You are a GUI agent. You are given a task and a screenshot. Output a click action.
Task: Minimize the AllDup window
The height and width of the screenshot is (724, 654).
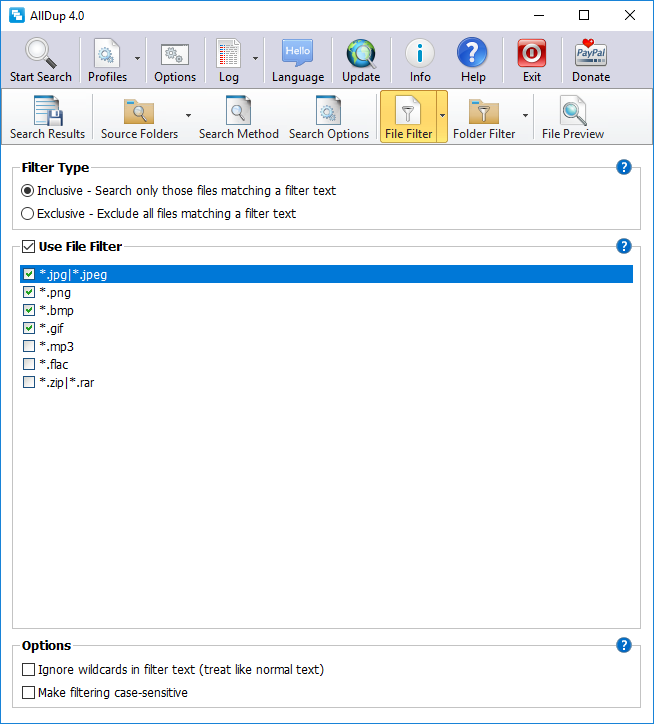(539, 15)
